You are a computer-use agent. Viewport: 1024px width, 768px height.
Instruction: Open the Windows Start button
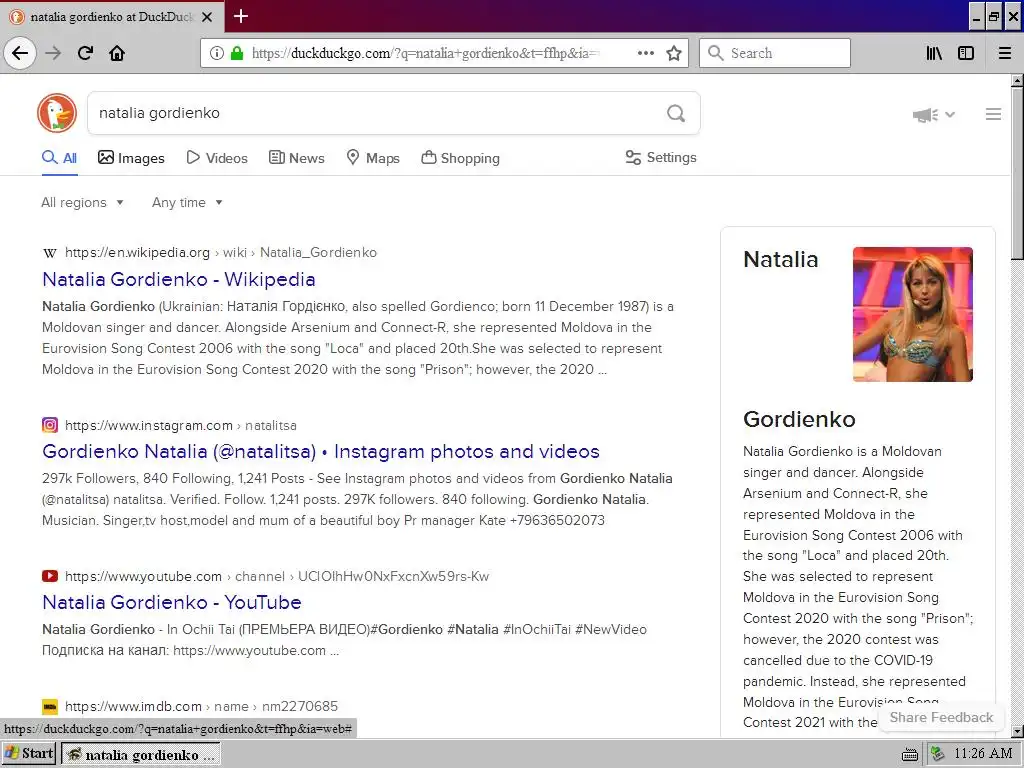29,754
